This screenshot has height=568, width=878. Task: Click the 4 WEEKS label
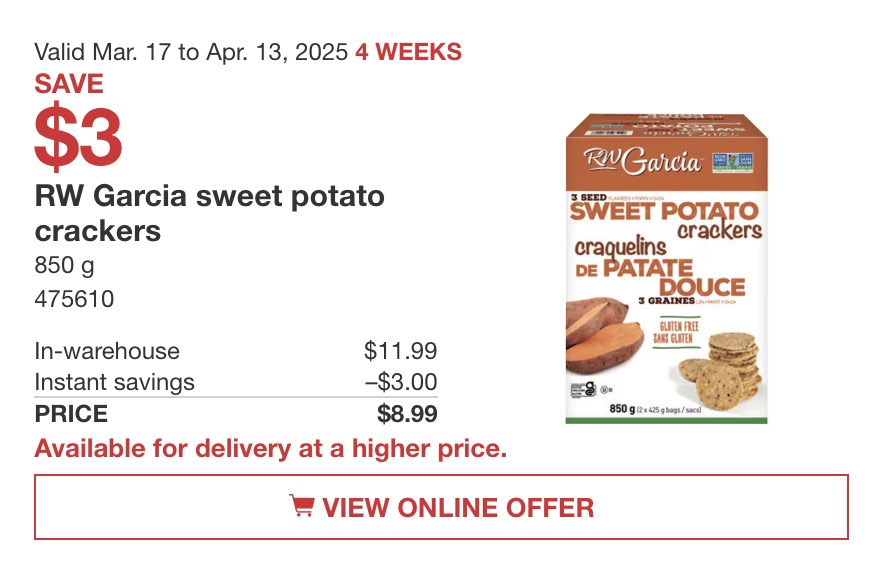[x=408, y=52]
